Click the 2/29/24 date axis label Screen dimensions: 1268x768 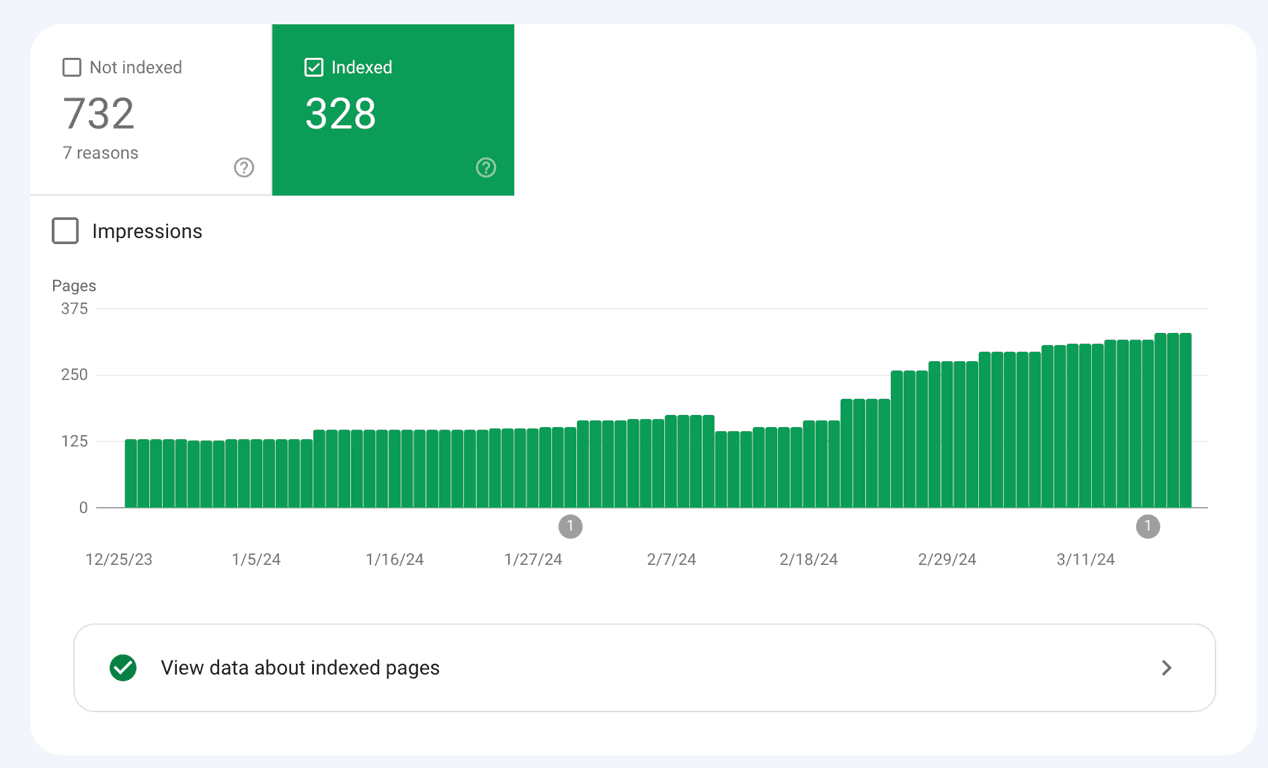tap(947, 560)
